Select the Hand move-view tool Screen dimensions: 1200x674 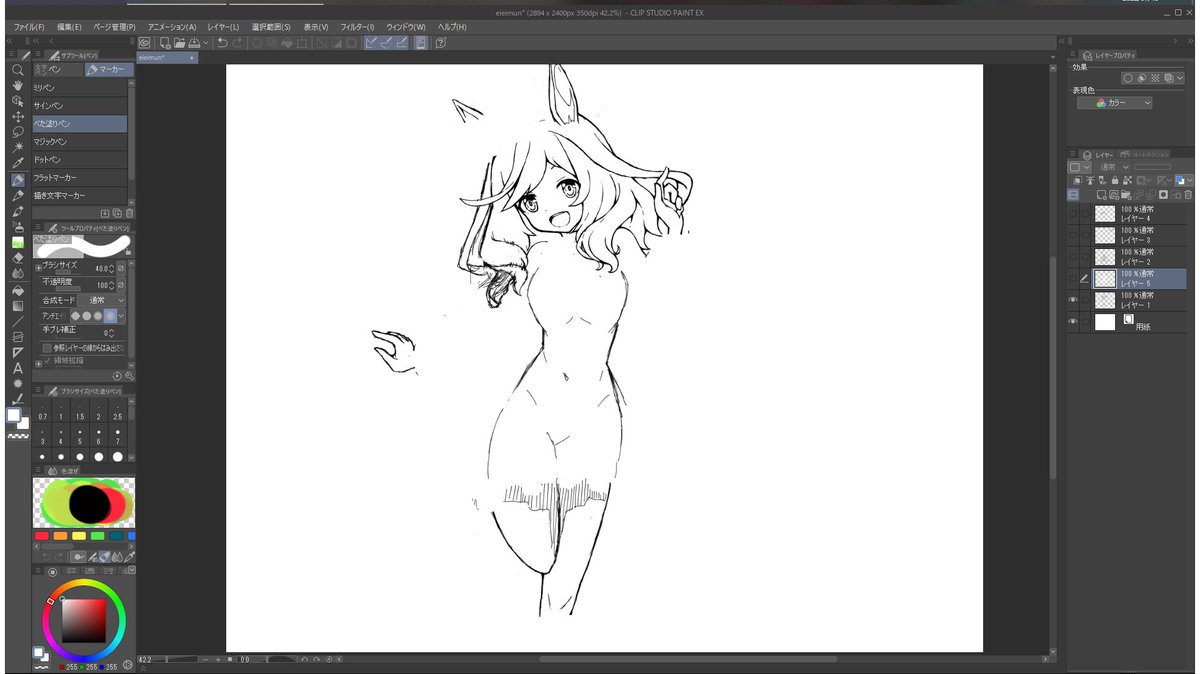tap(18, 85)
